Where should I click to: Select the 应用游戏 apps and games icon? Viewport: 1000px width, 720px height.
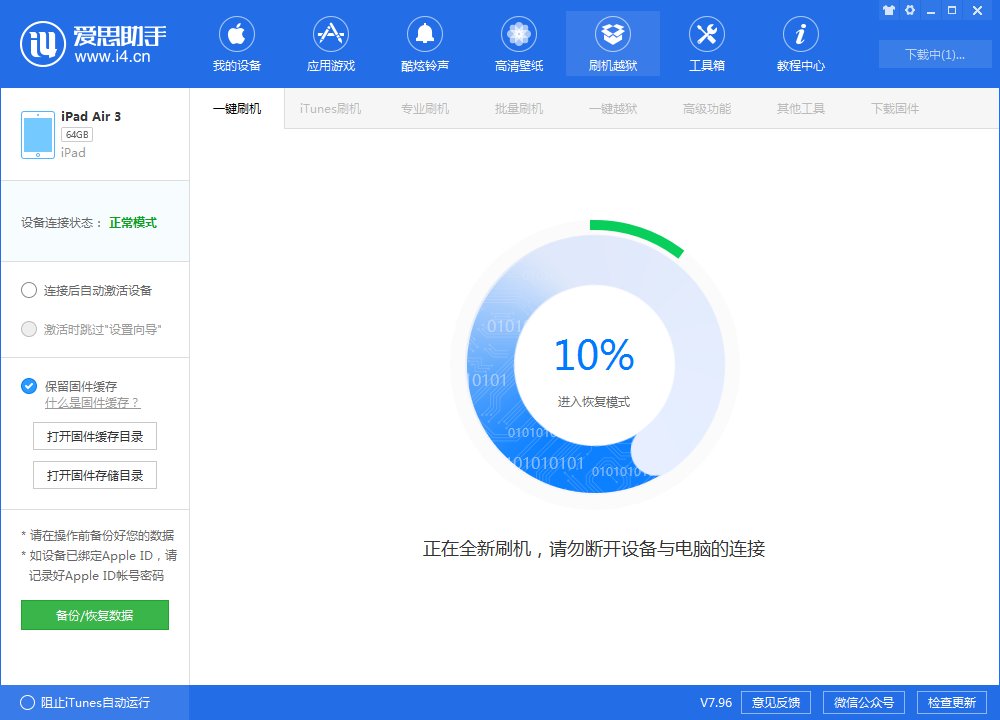pos(330,43)
